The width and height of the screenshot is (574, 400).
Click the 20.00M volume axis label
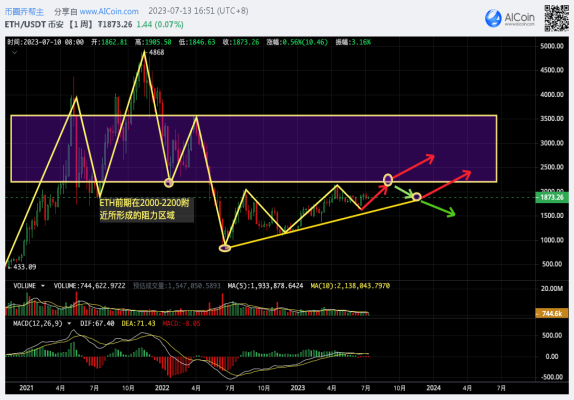[552, 289]
